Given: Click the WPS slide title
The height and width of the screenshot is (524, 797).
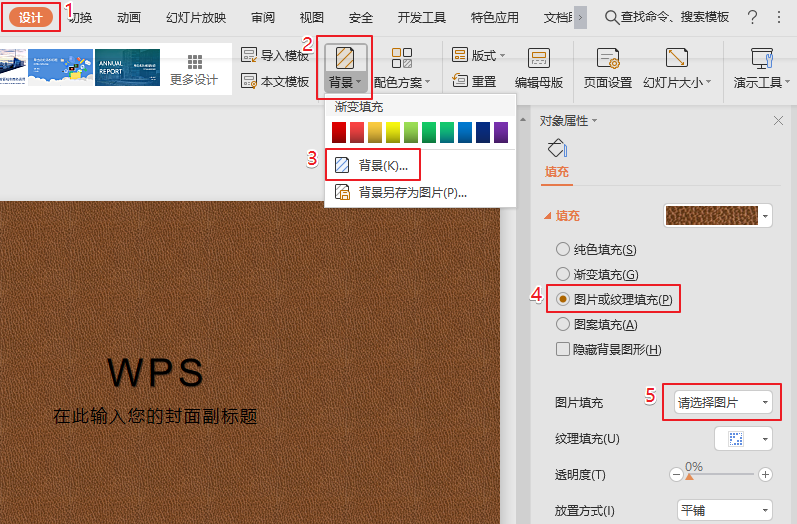Looking at the screenshot, I should [156, 372].
